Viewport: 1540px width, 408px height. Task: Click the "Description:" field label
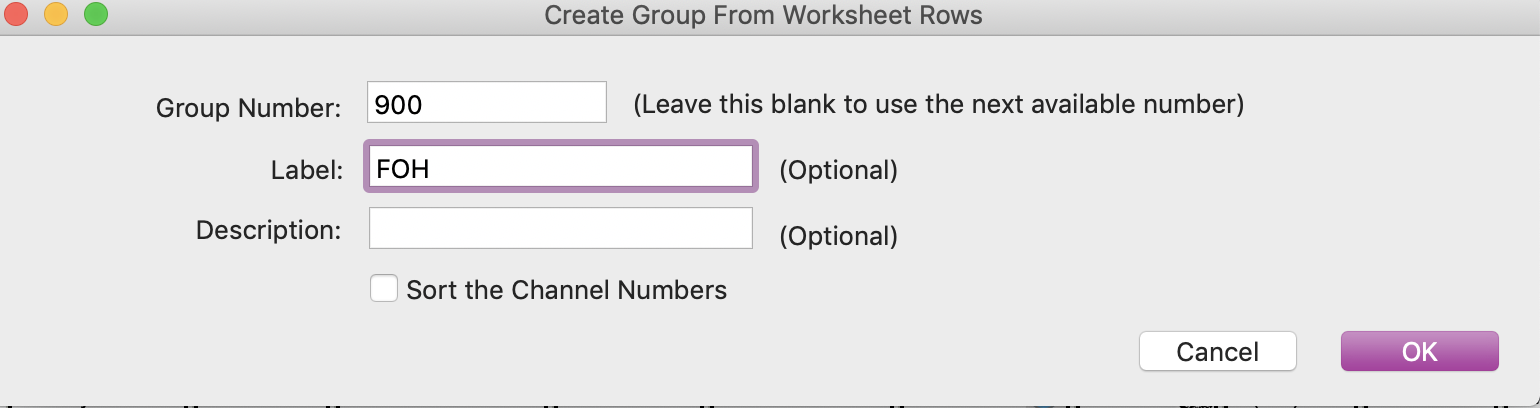[269, 230]
